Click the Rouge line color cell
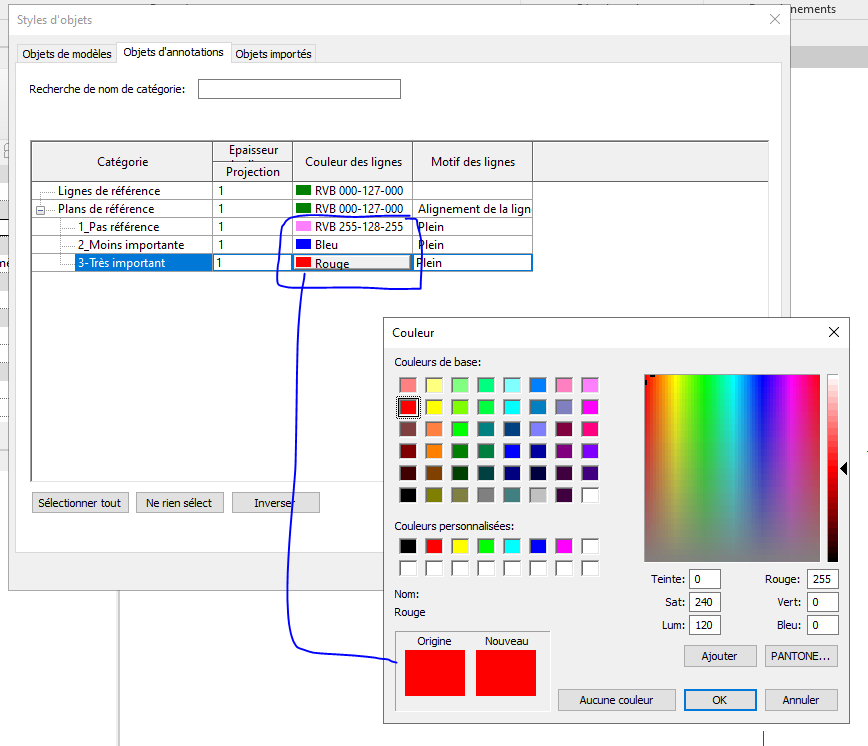This screenshot has width=868, height=746. coord(351,263)
